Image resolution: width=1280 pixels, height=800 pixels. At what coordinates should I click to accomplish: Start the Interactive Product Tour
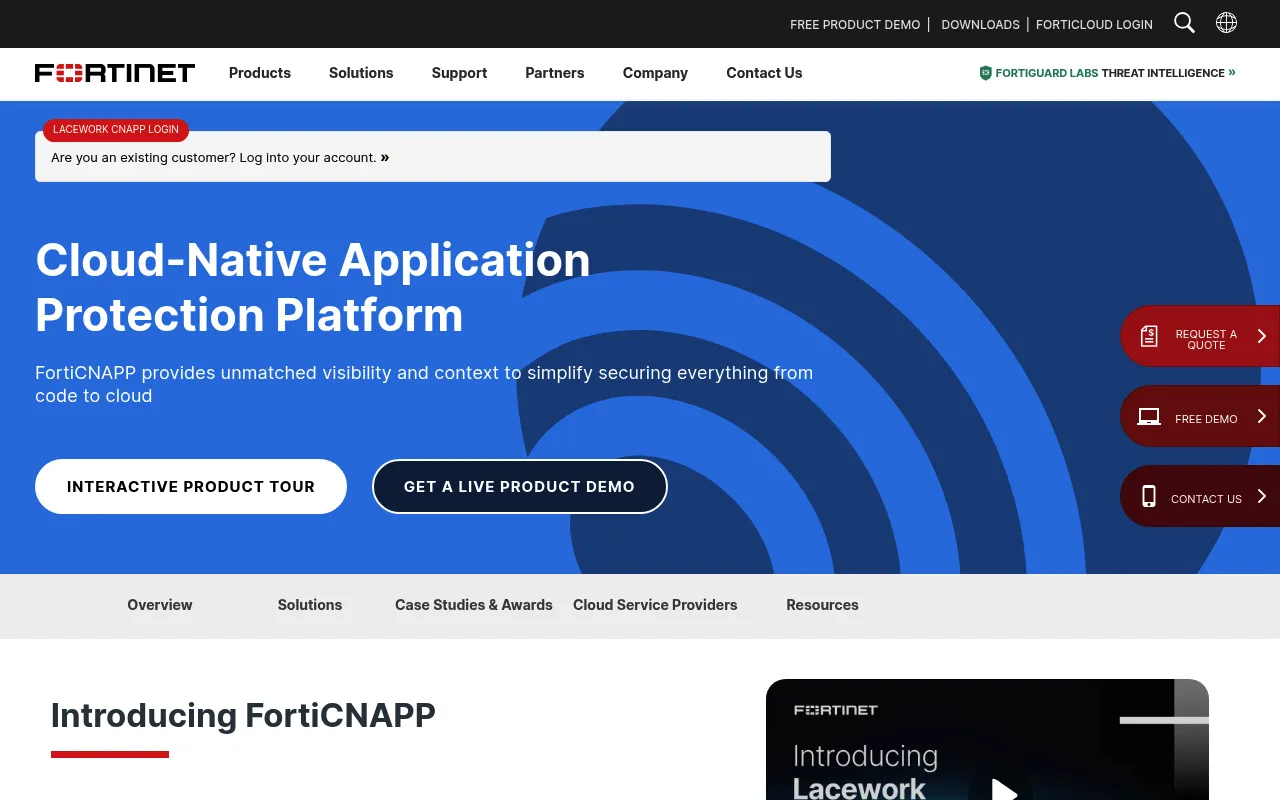[191, 487]
